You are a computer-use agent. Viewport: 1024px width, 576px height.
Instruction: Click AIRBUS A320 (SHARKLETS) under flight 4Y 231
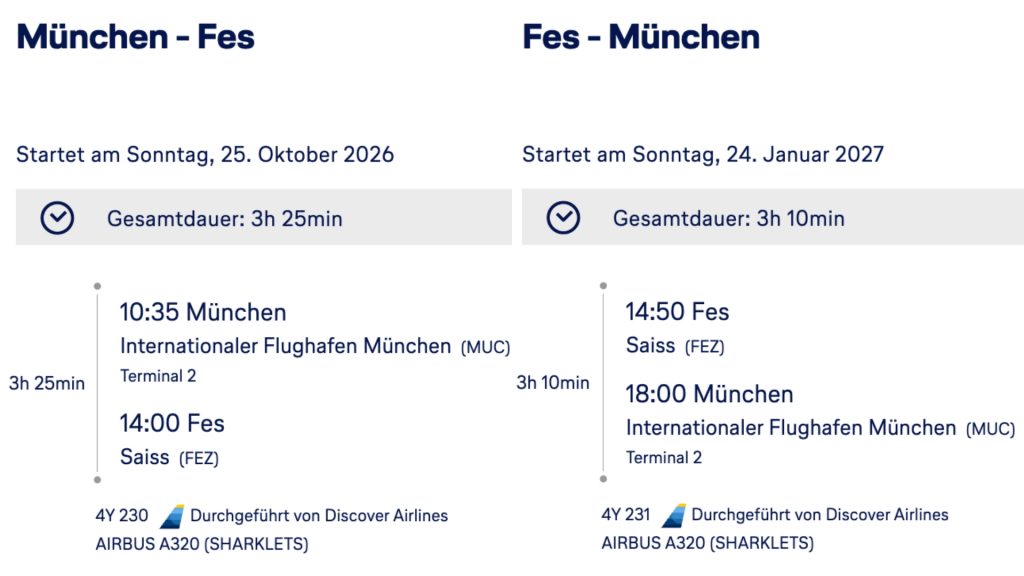pyautogui.click(x=707, y=544)
